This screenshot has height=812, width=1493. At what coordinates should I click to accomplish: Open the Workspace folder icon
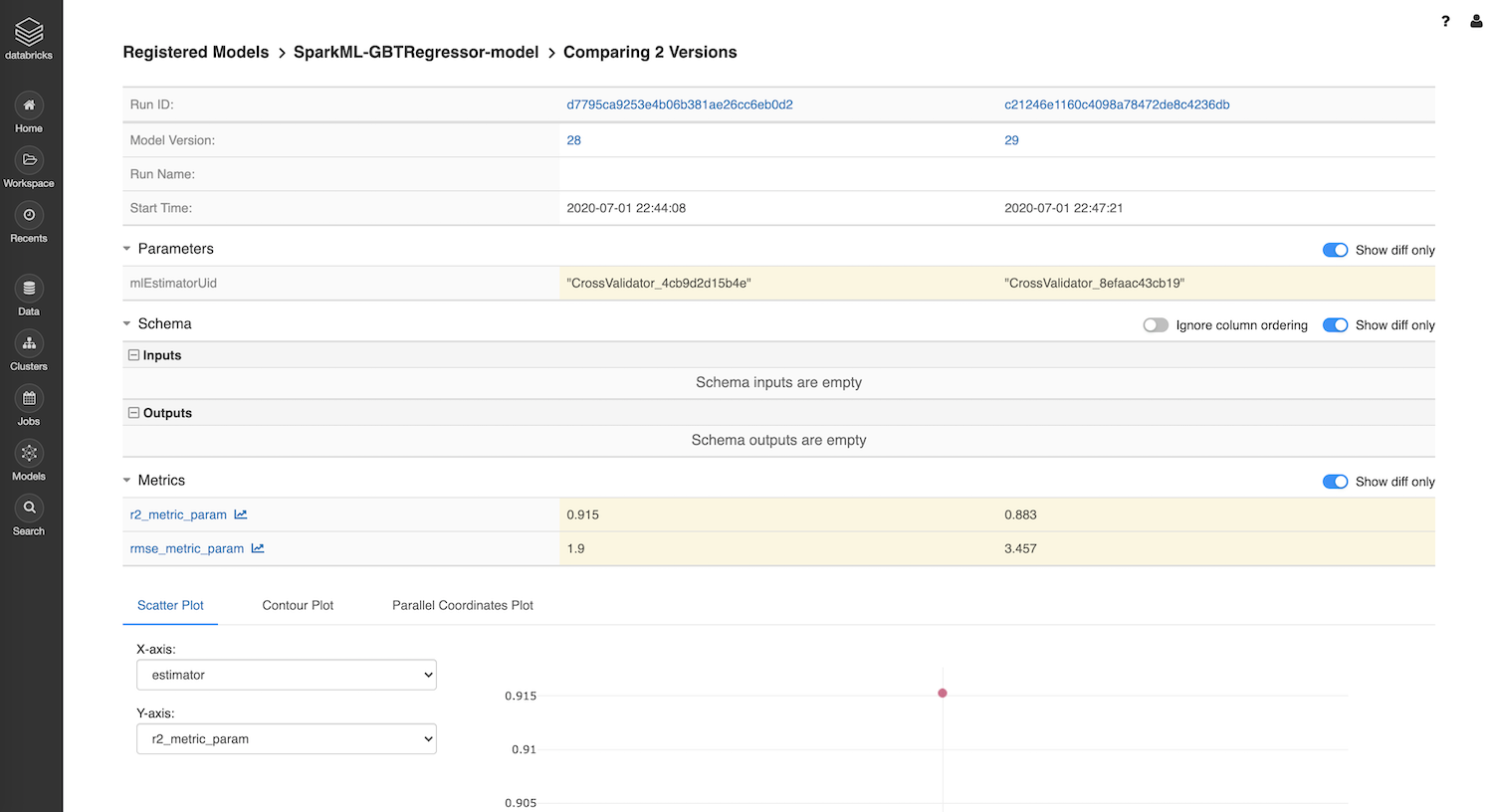click(x=29, y=160)
